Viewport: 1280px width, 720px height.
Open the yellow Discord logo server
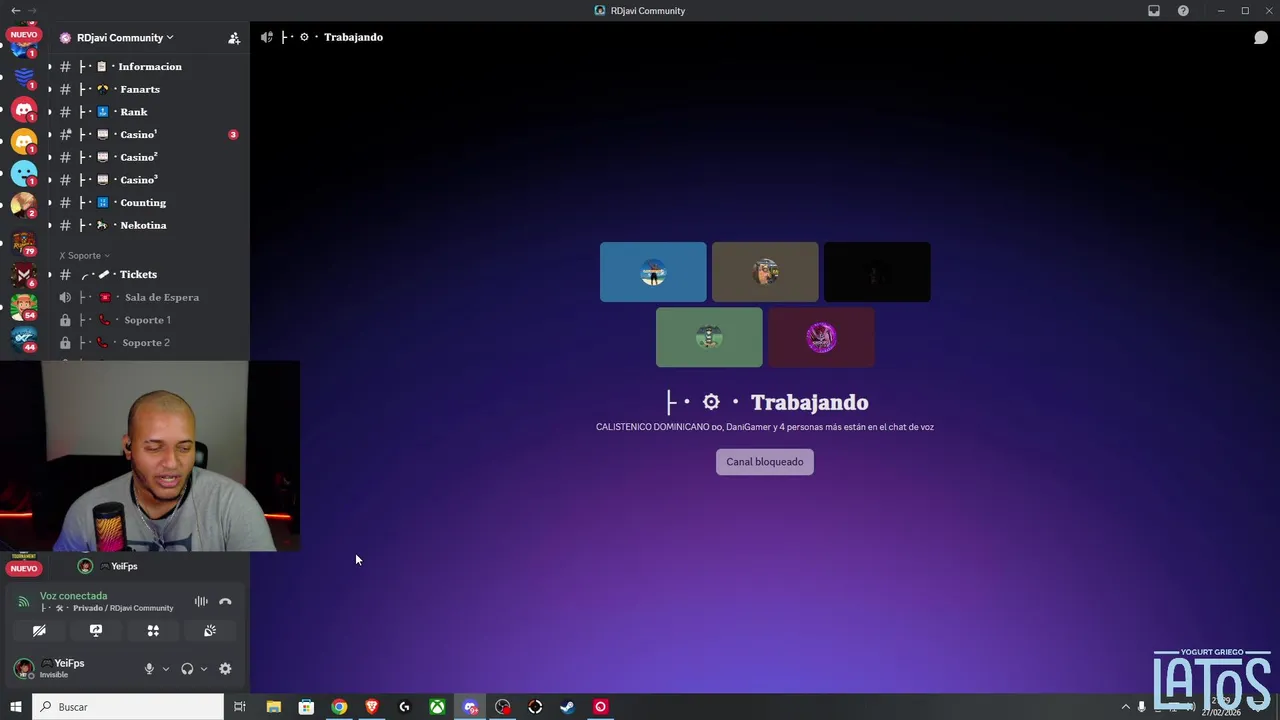coord(24,142)
